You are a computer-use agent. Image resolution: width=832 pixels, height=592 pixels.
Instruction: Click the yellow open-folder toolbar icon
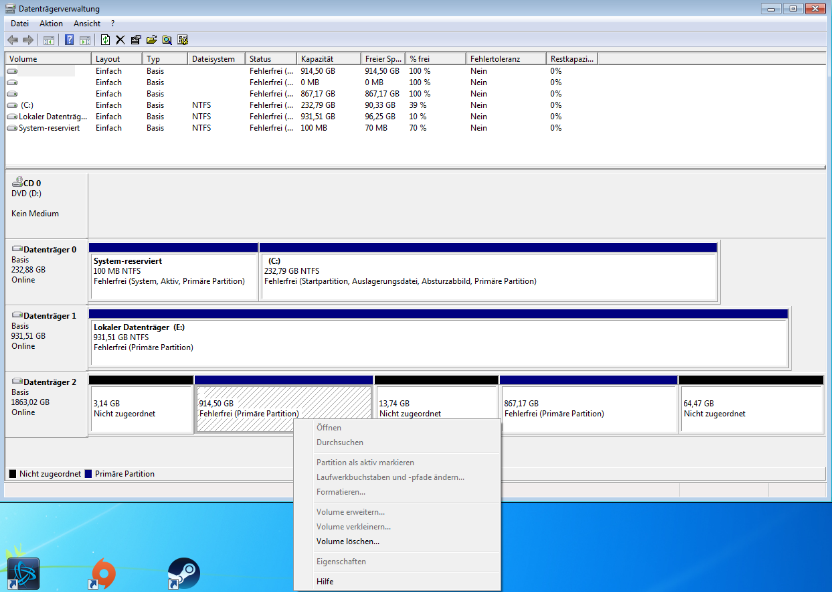coord(151,40)
